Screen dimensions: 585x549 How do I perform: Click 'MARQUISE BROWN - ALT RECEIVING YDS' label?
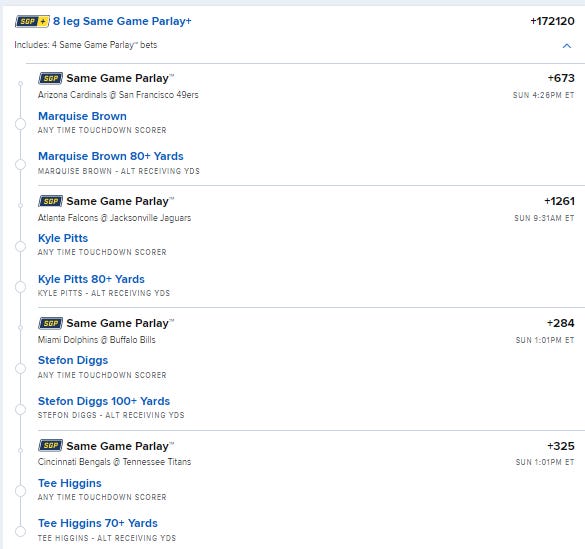[x=119, y=171]
